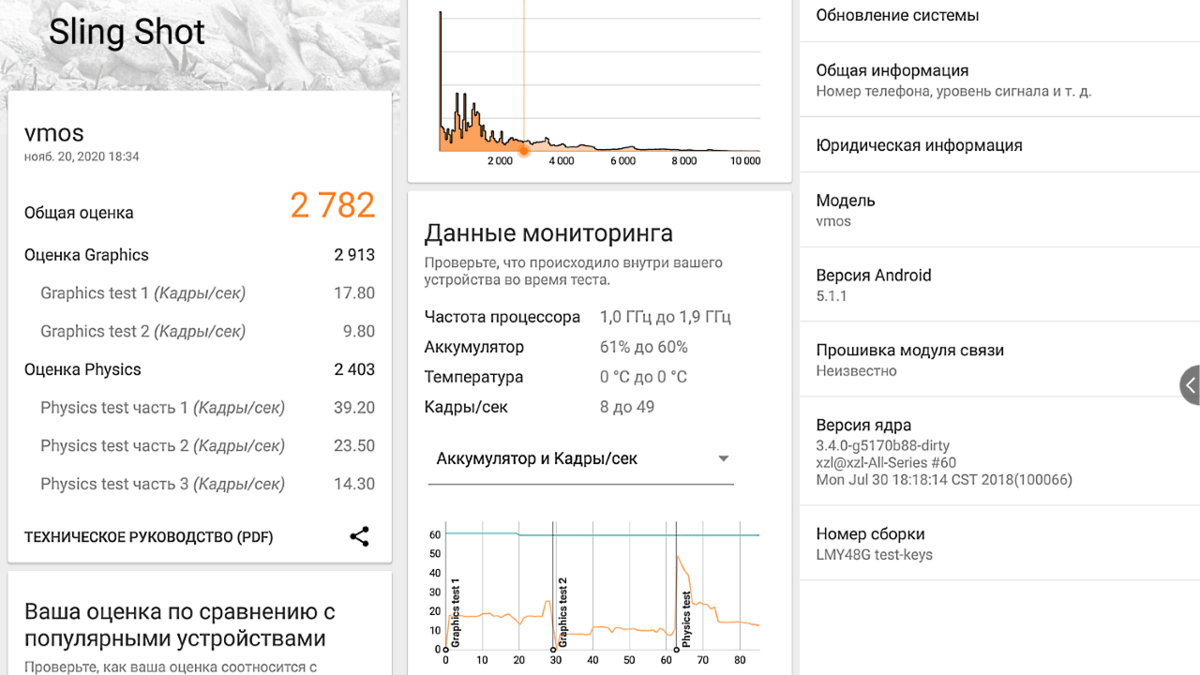
Task: Click the device comparison heading card
Action: 199,624
